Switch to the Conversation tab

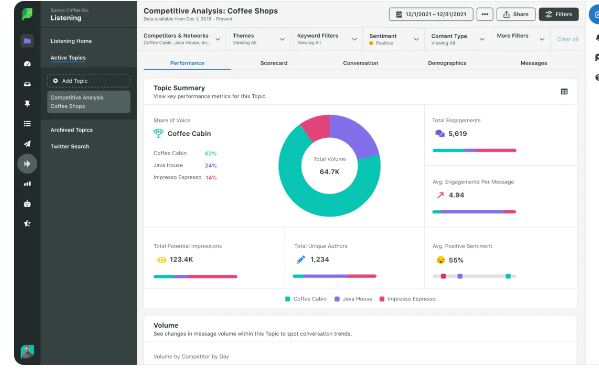[360, 63]
